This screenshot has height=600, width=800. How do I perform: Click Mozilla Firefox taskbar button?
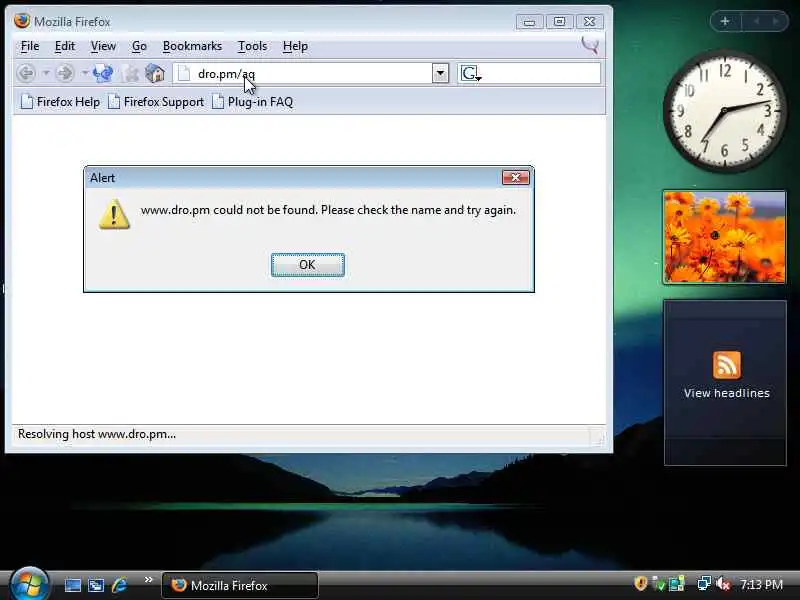coord(240,585)
